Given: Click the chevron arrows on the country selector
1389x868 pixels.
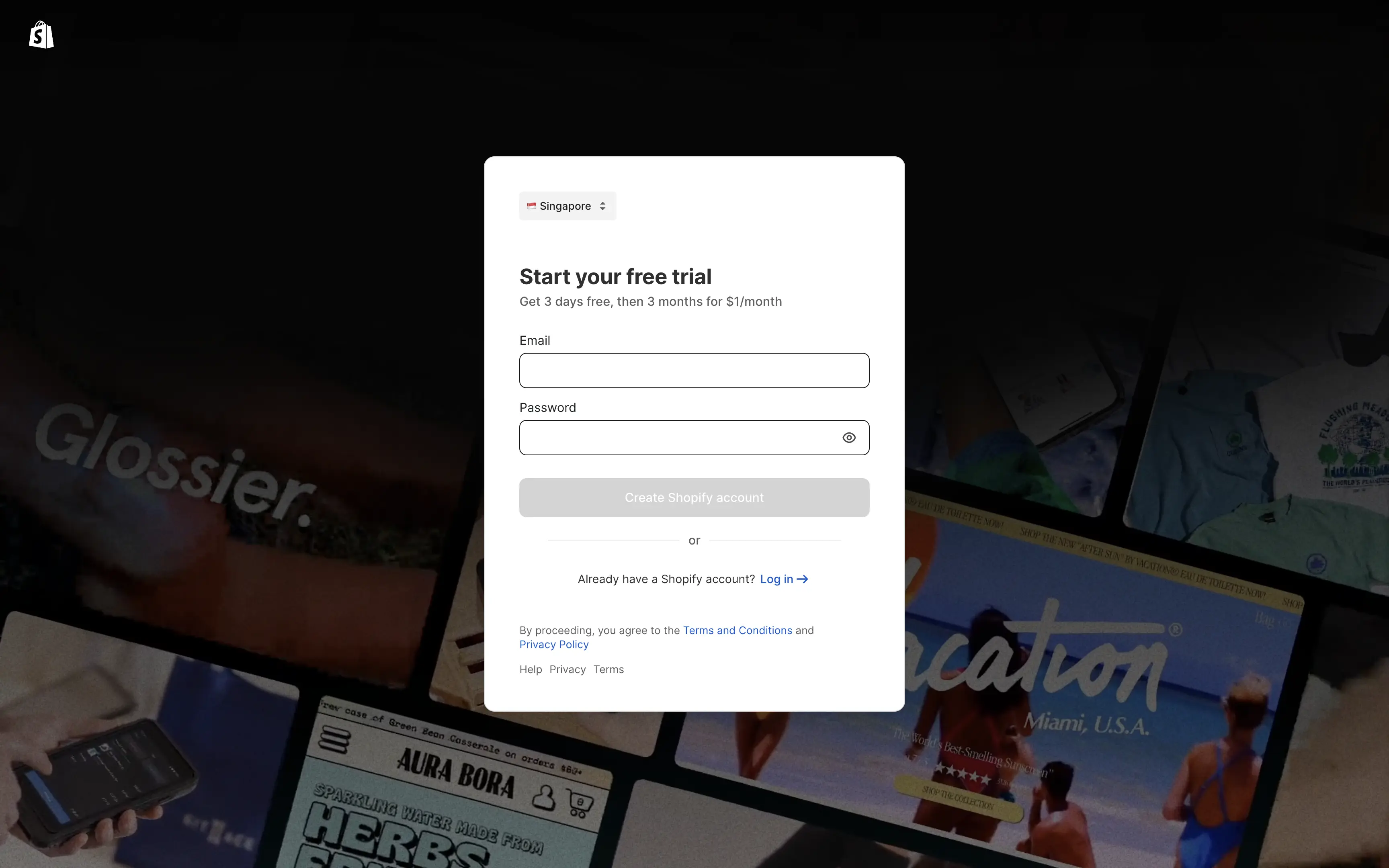Looking at the screenshot, I should tap(603, 205).
